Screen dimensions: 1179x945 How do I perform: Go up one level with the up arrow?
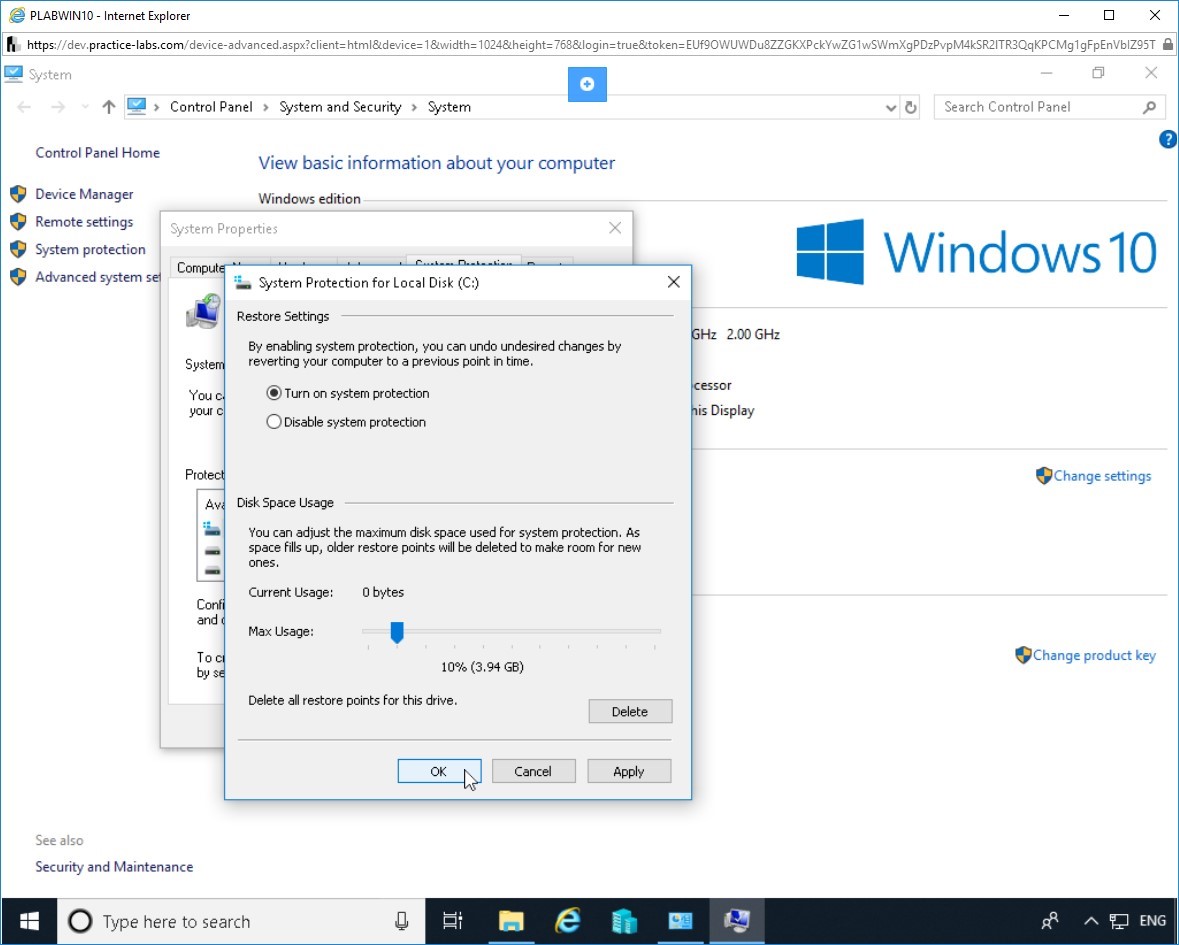pos(109,107)
